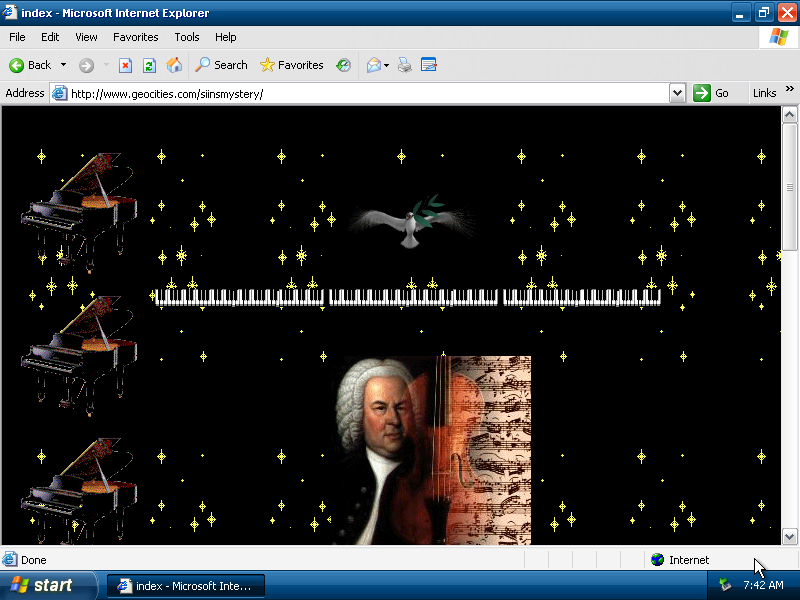Open the File menu

(x=17, y=37)
